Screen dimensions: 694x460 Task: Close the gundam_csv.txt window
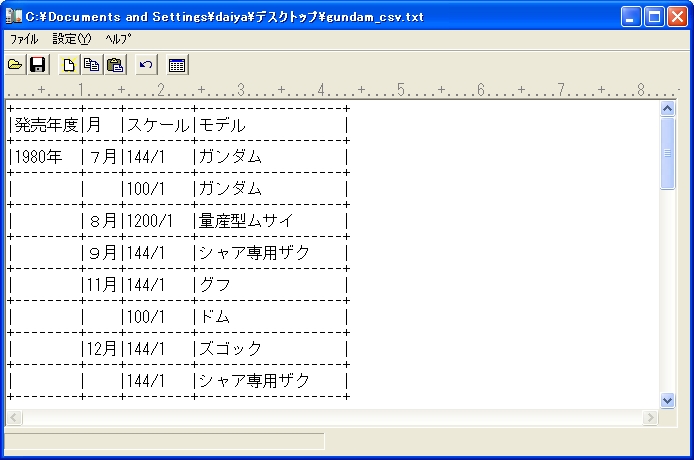click(x=677, y=17)
